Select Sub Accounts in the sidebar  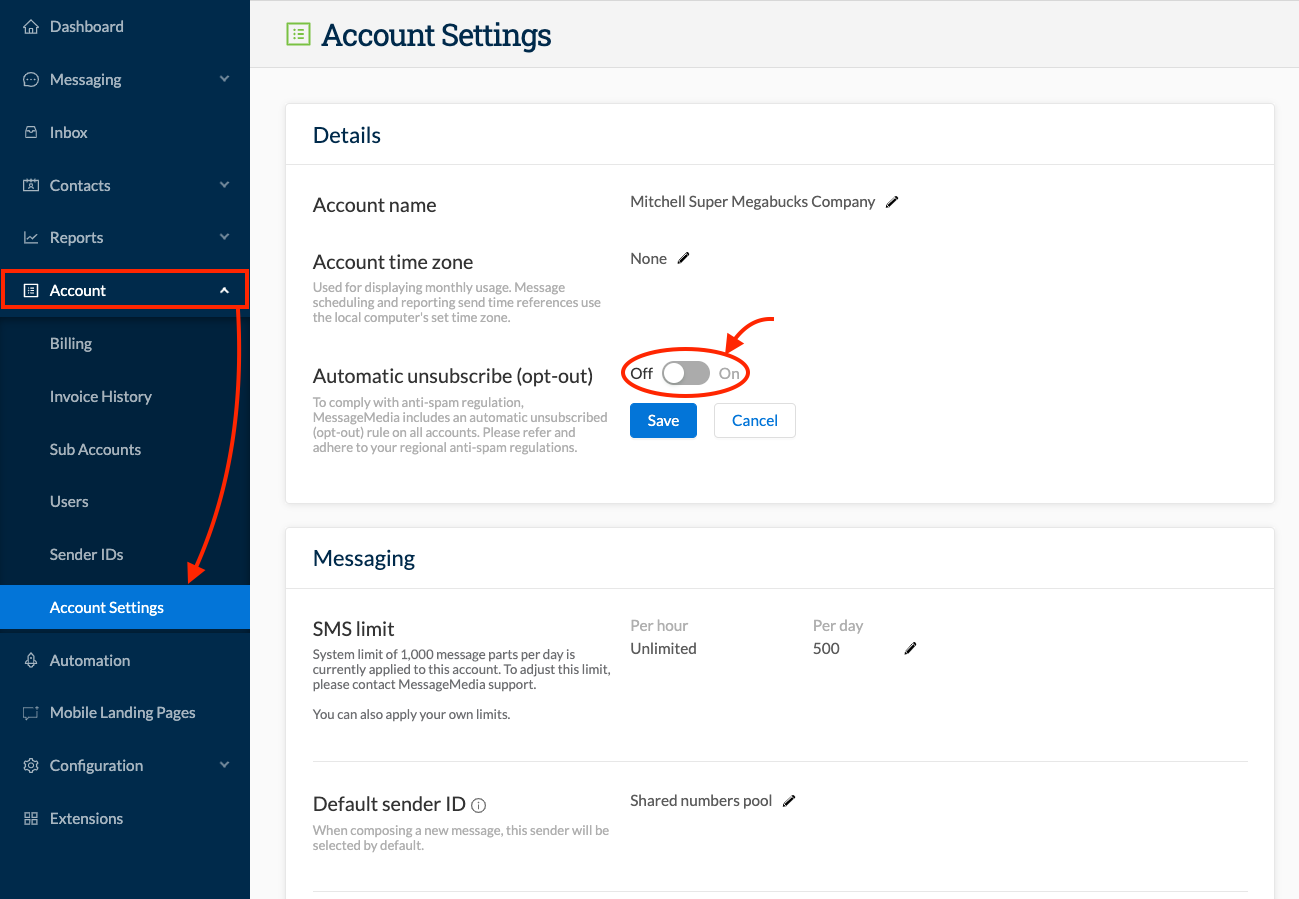[95, 449]
